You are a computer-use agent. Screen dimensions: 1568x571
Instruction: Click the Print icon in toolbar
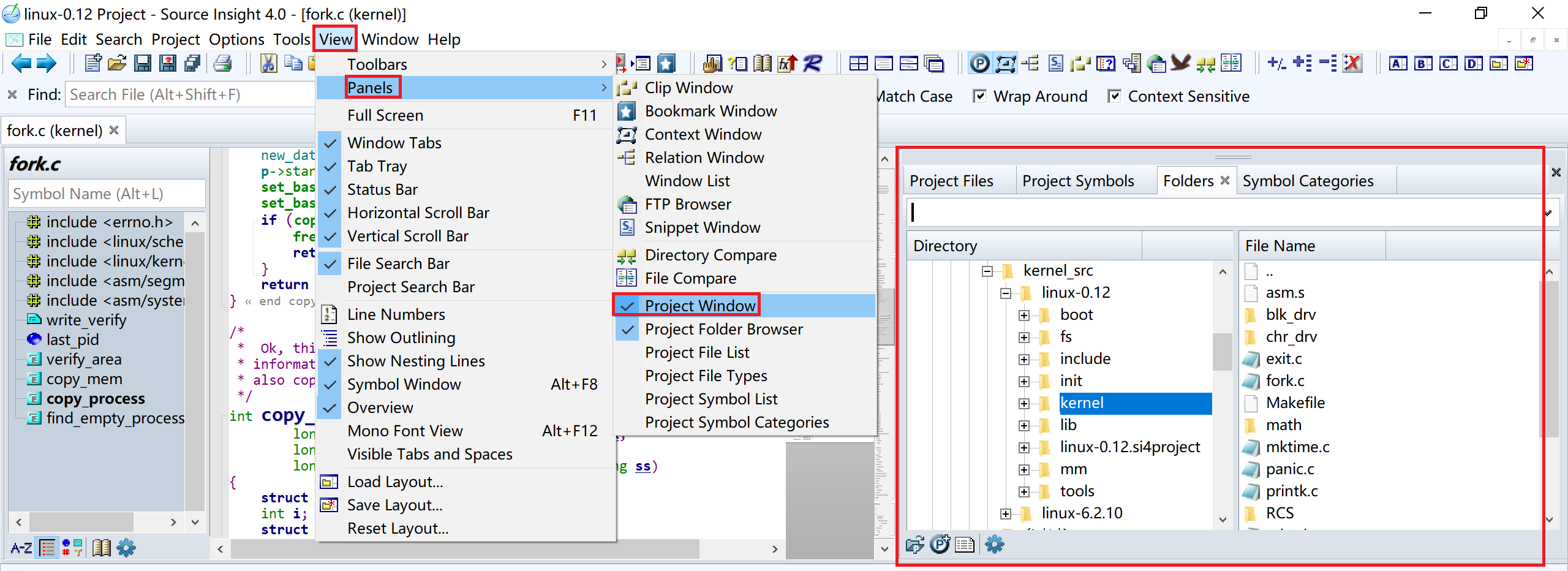click(x=223, y=63)
